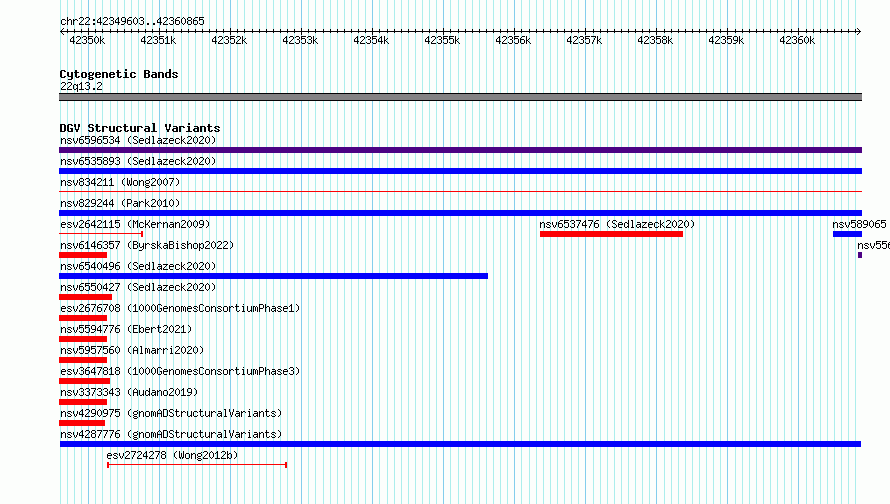The height and width of the screenshot is (504, 890).
Task: Select the nsv6537476 red variant bar
Action: [611, 234]
